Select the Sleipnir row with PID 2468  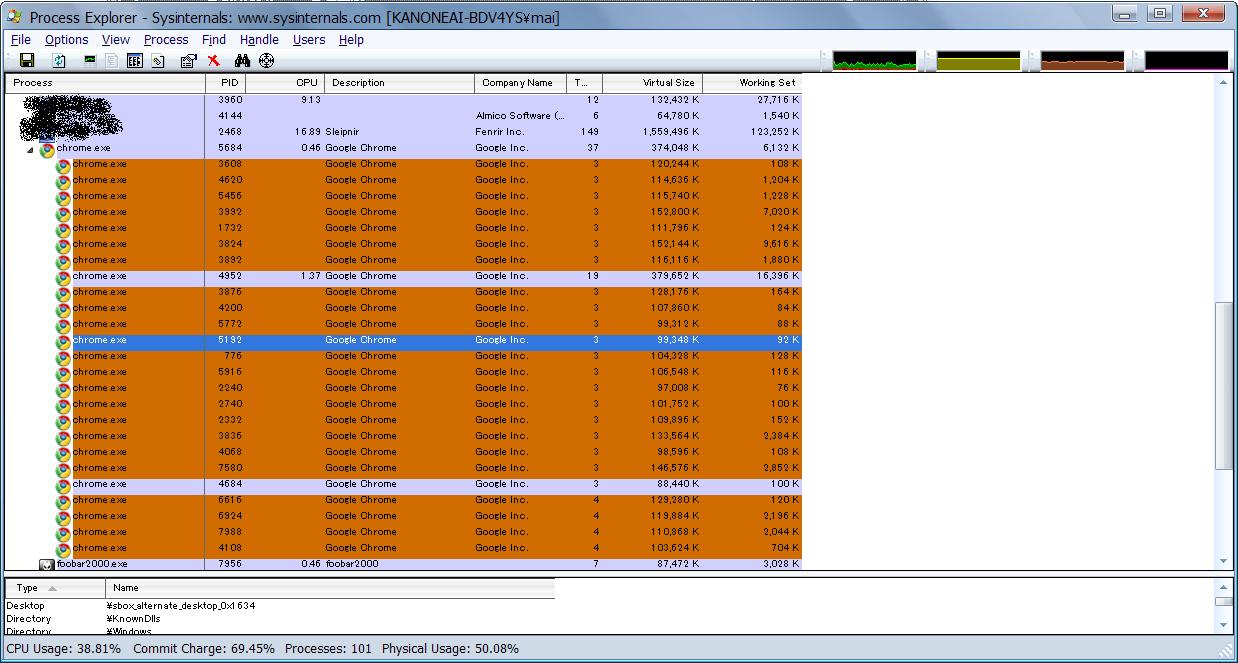point(403,132)
